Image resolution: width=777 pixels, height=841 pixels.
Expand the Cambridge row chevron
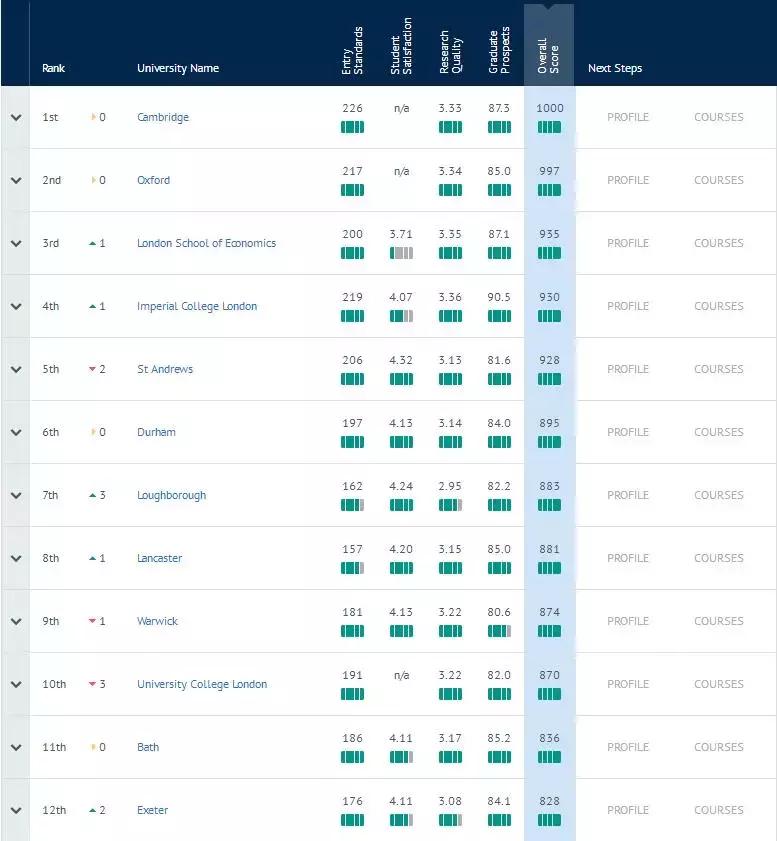pyautogui.click(x=16, y=117)
